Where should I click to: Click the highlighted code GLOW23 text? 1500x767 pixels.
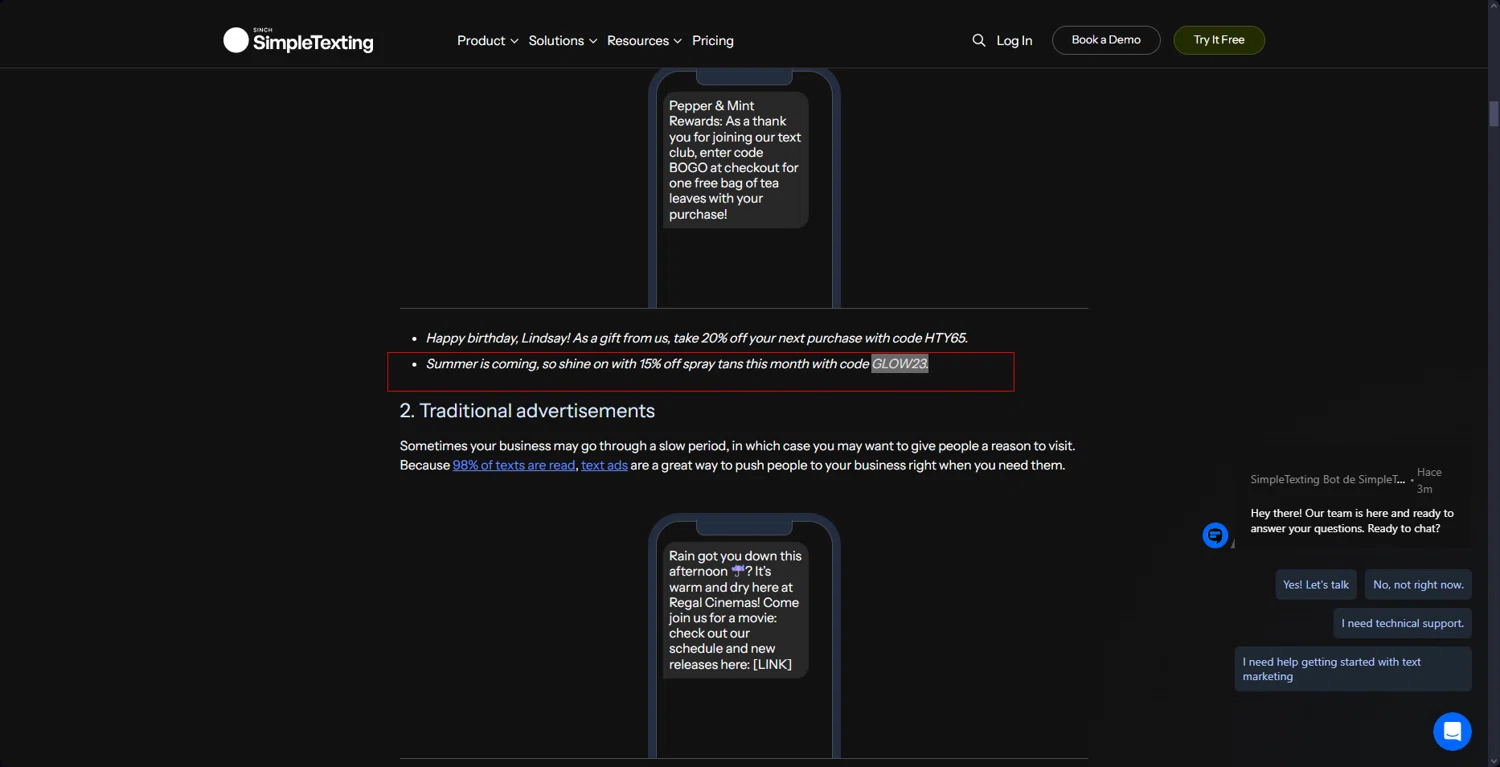[x=899, y=364]
